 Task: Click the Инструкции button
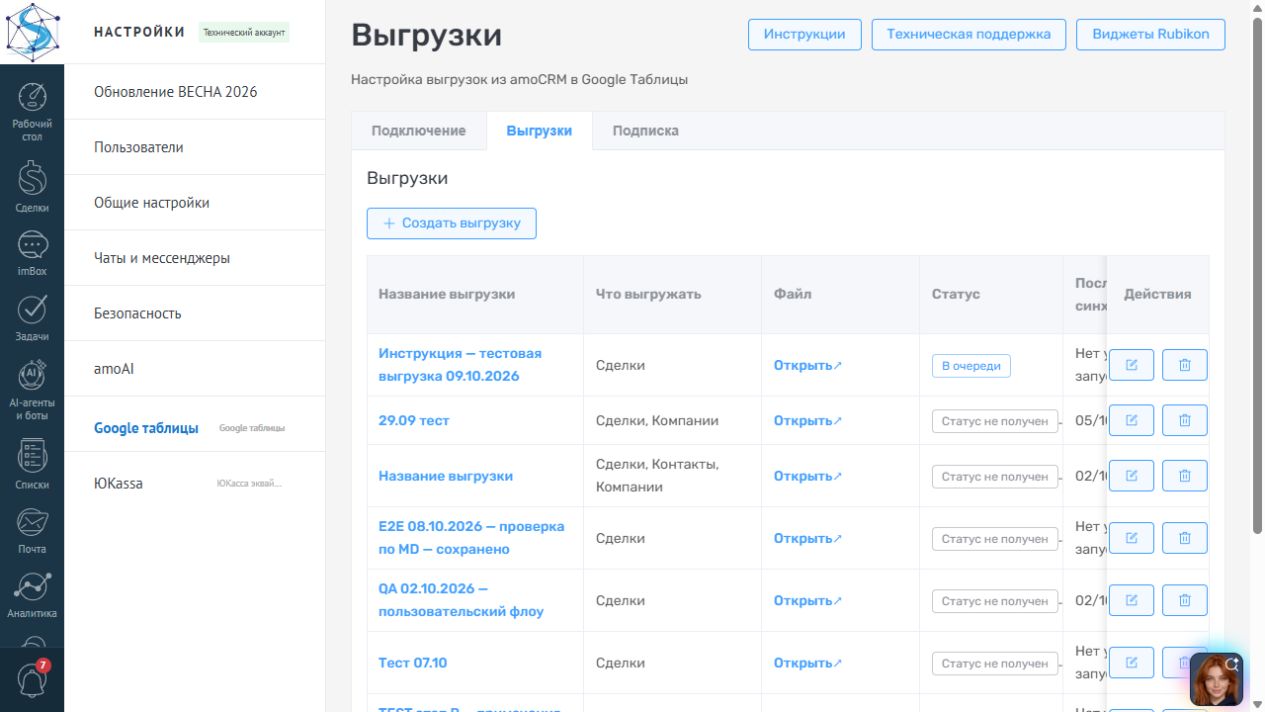coord(805,34)
